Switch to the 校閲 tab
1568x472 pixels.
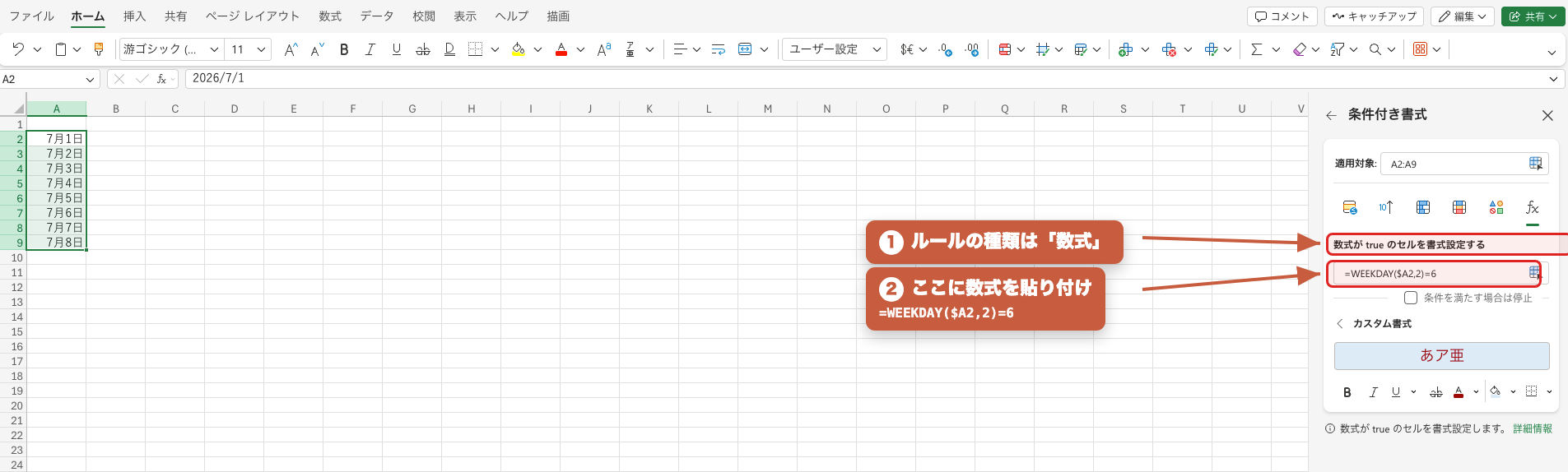click(424, 16)
